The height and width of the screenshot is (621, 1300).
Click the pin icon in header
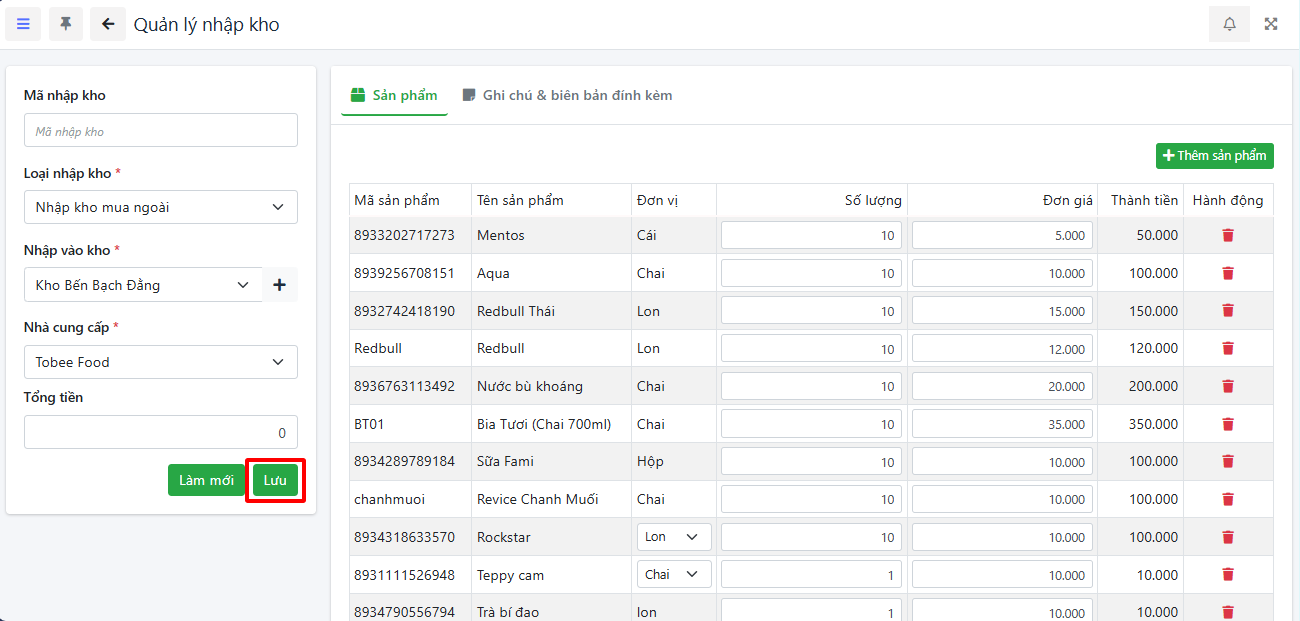point(66,24)
